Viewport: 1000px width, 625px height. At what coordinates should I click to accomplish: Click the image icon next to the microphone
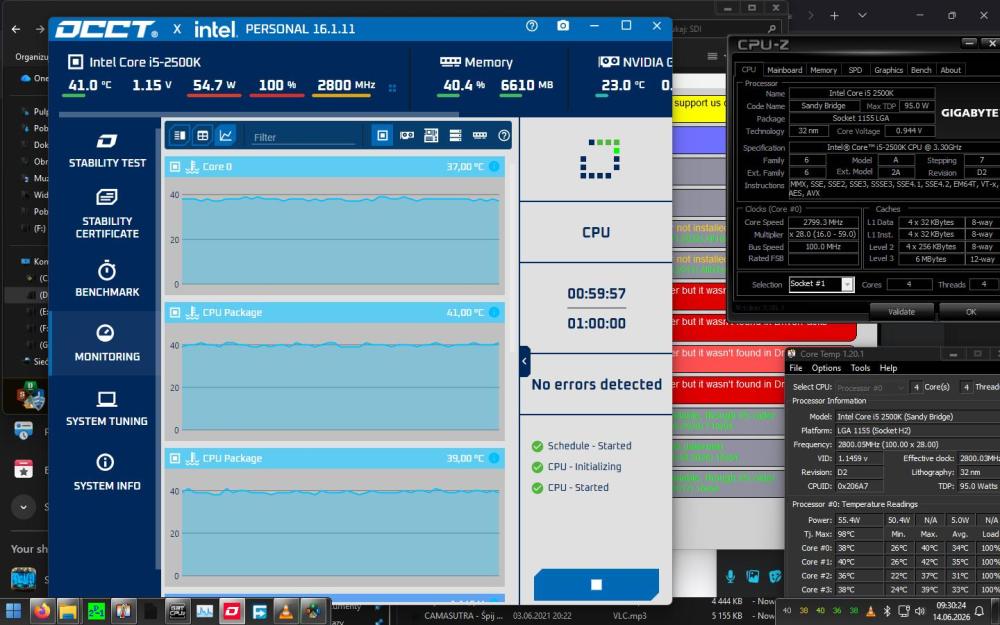pos(753,577)
